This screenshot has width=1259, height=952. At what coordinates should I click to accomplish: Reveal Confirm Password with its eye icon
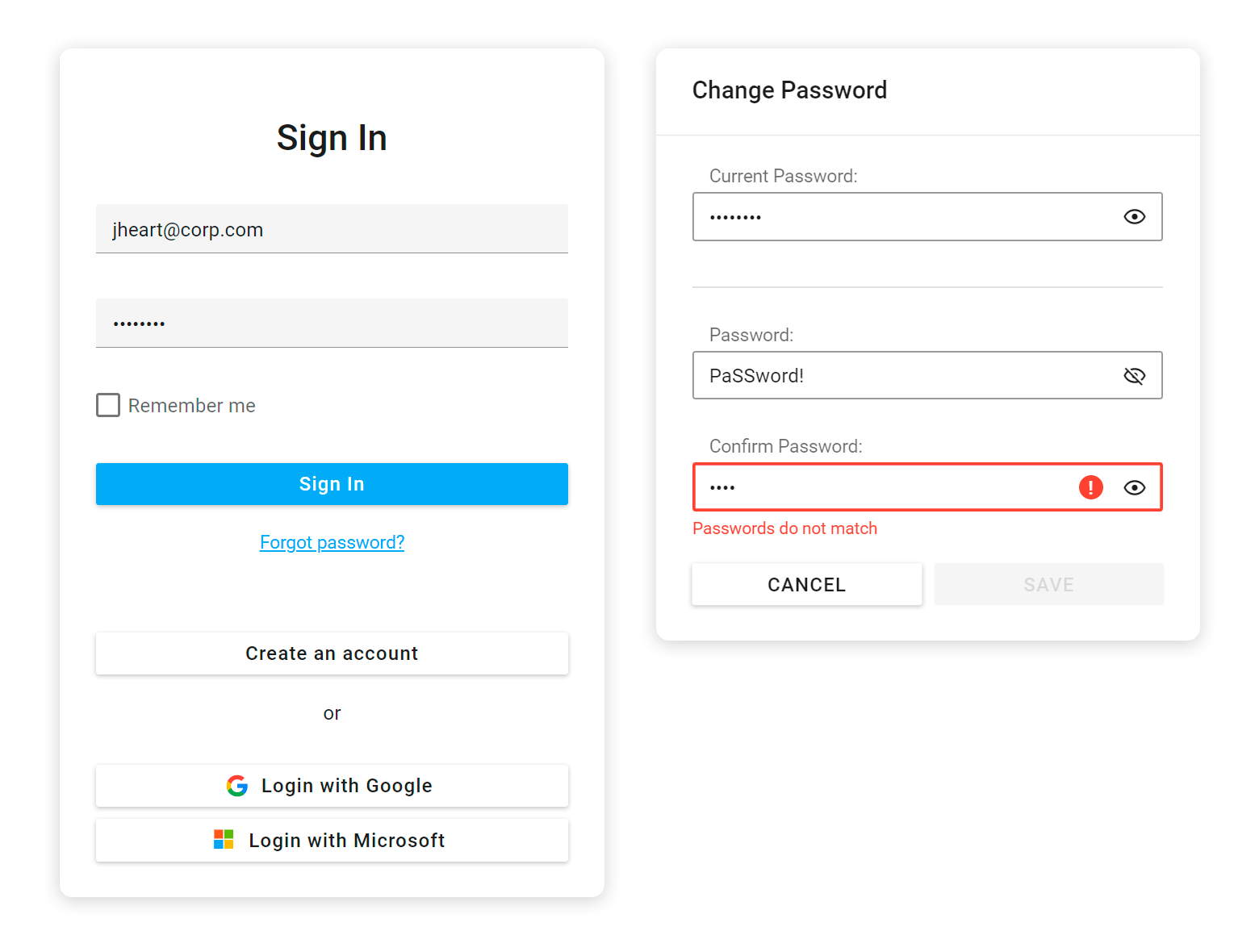click(x=1134, y=487)
